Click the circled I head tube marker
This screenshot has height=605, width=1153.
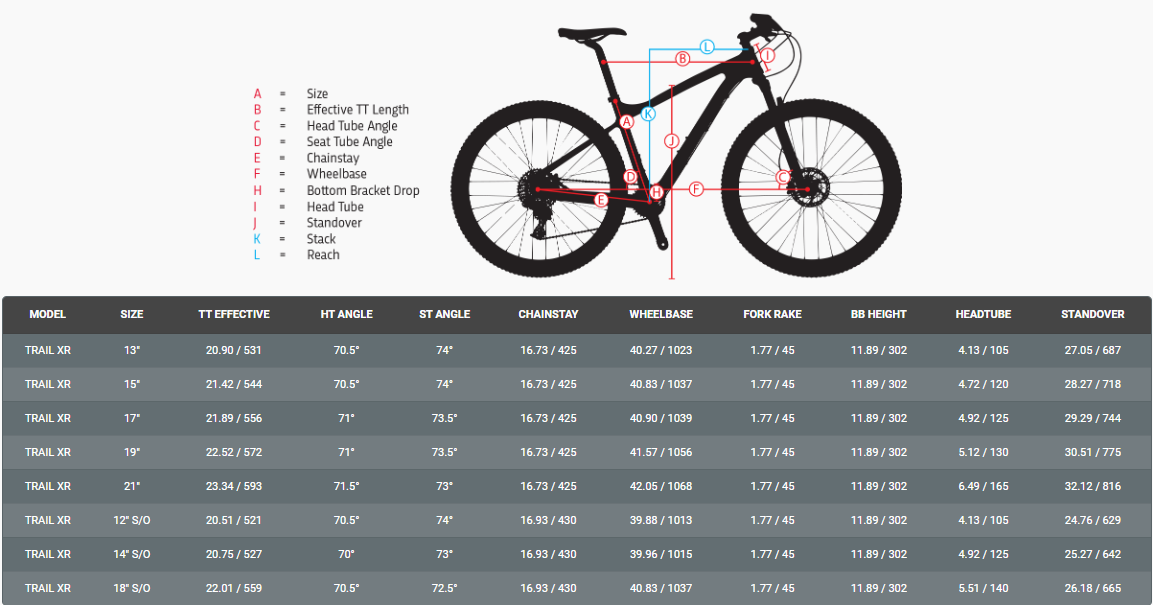pyautogui.click(x=767, y=56)
